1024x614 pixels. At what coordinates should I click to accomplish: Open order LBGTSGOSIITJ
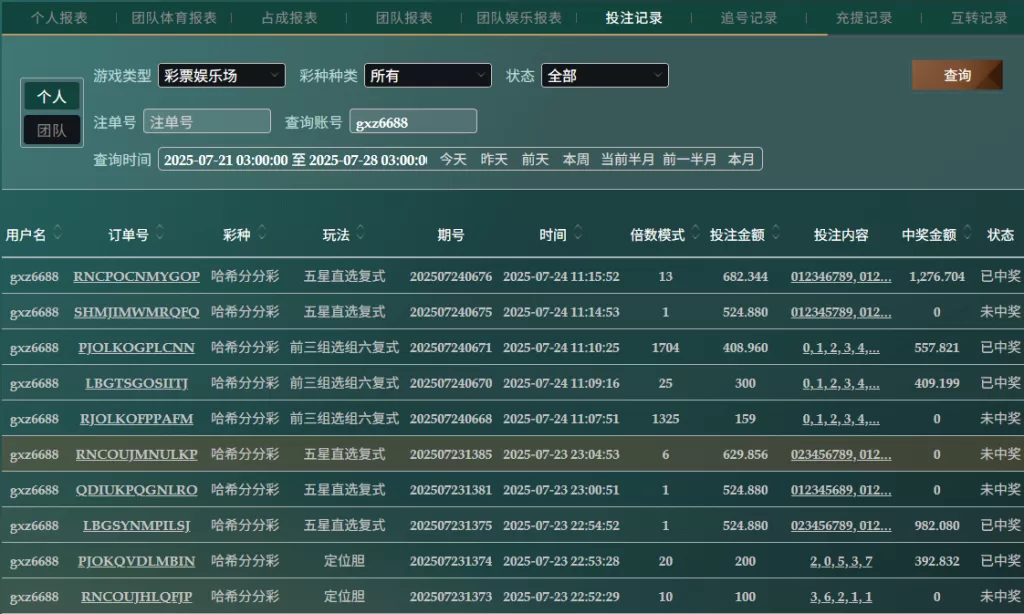[x=136, y=383]
